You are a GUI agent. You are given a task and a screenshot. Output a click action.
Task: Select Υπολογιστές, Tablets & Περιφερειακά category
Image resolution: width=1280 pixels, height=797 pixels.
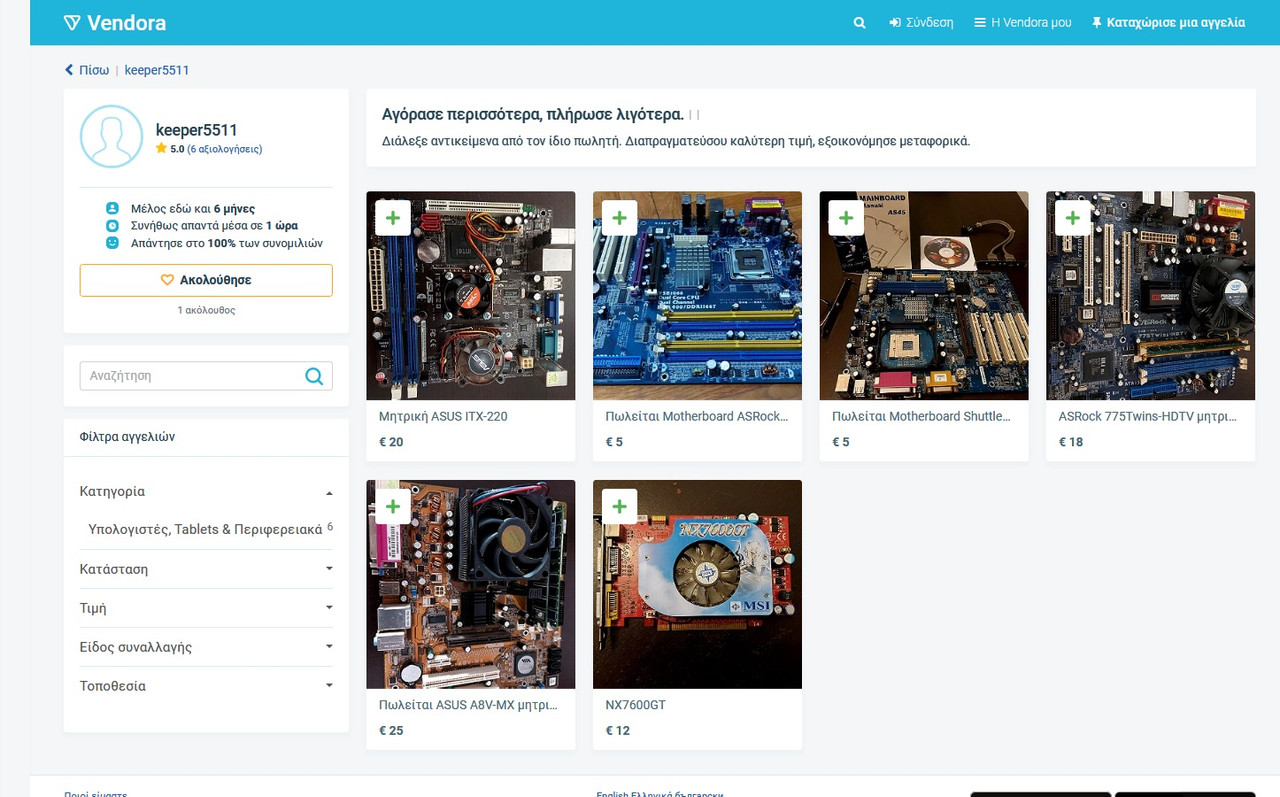coord(205,529)
